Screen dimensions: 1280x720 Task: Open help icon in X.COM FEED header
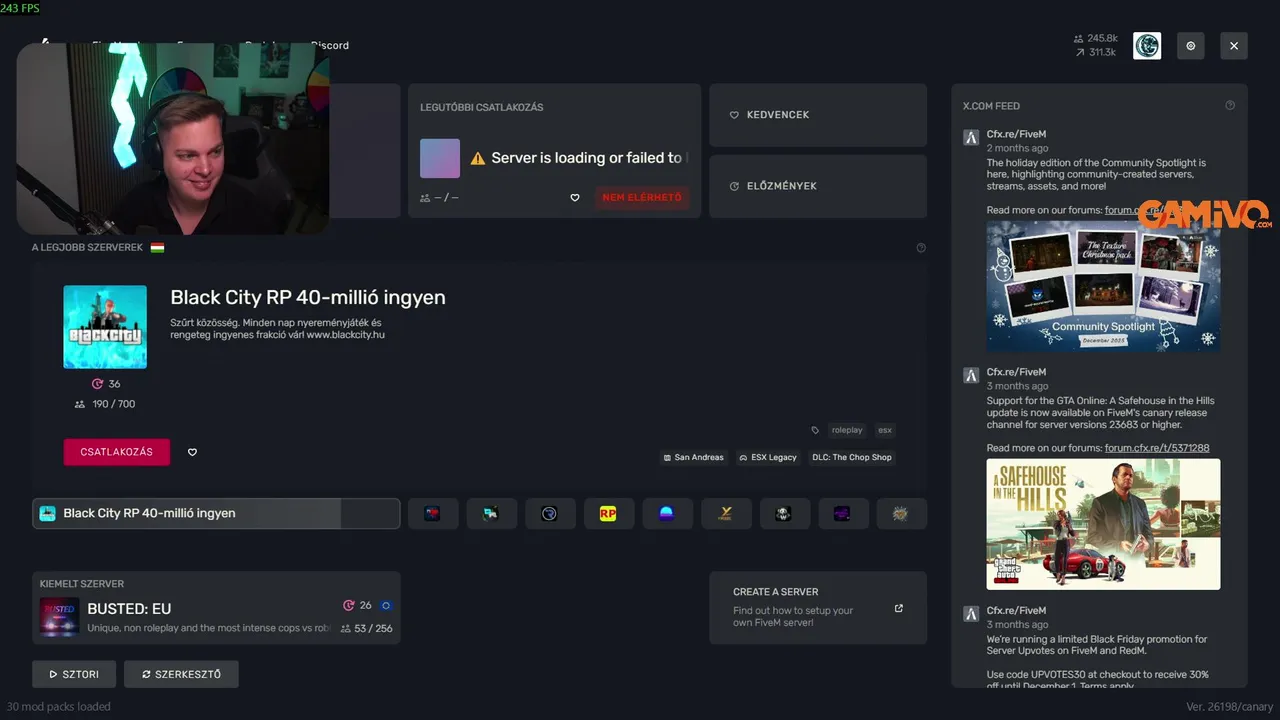[x=1230, y=105]
